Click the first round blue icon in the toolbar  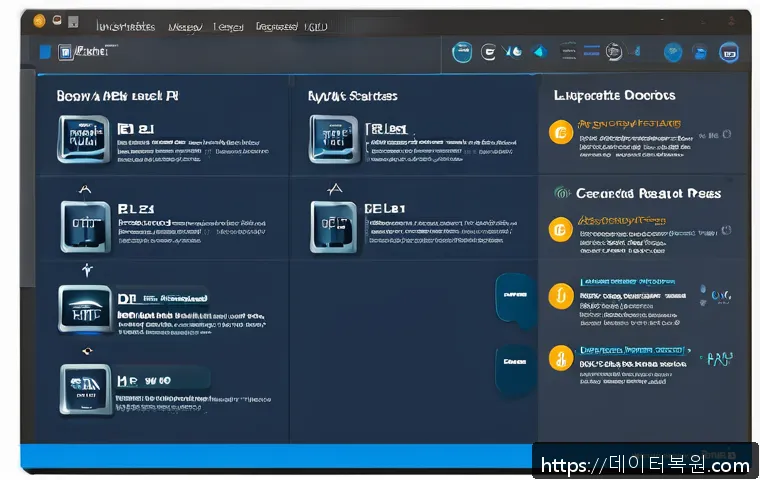(x=462, y=52)
